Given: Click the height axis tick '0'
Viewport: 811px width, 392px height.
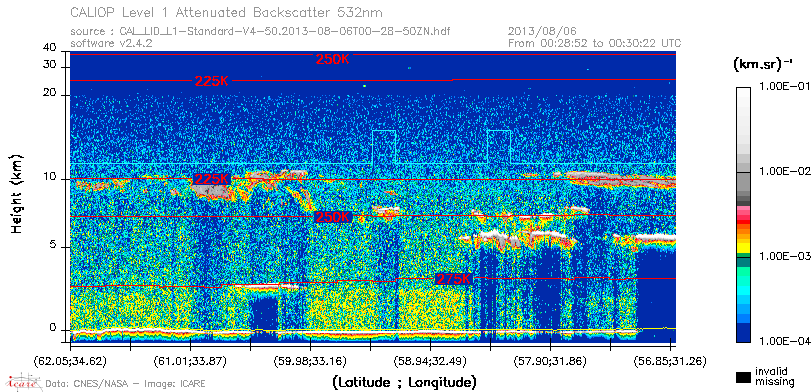Looking at the screenshot, I should [x=53, y=328].
